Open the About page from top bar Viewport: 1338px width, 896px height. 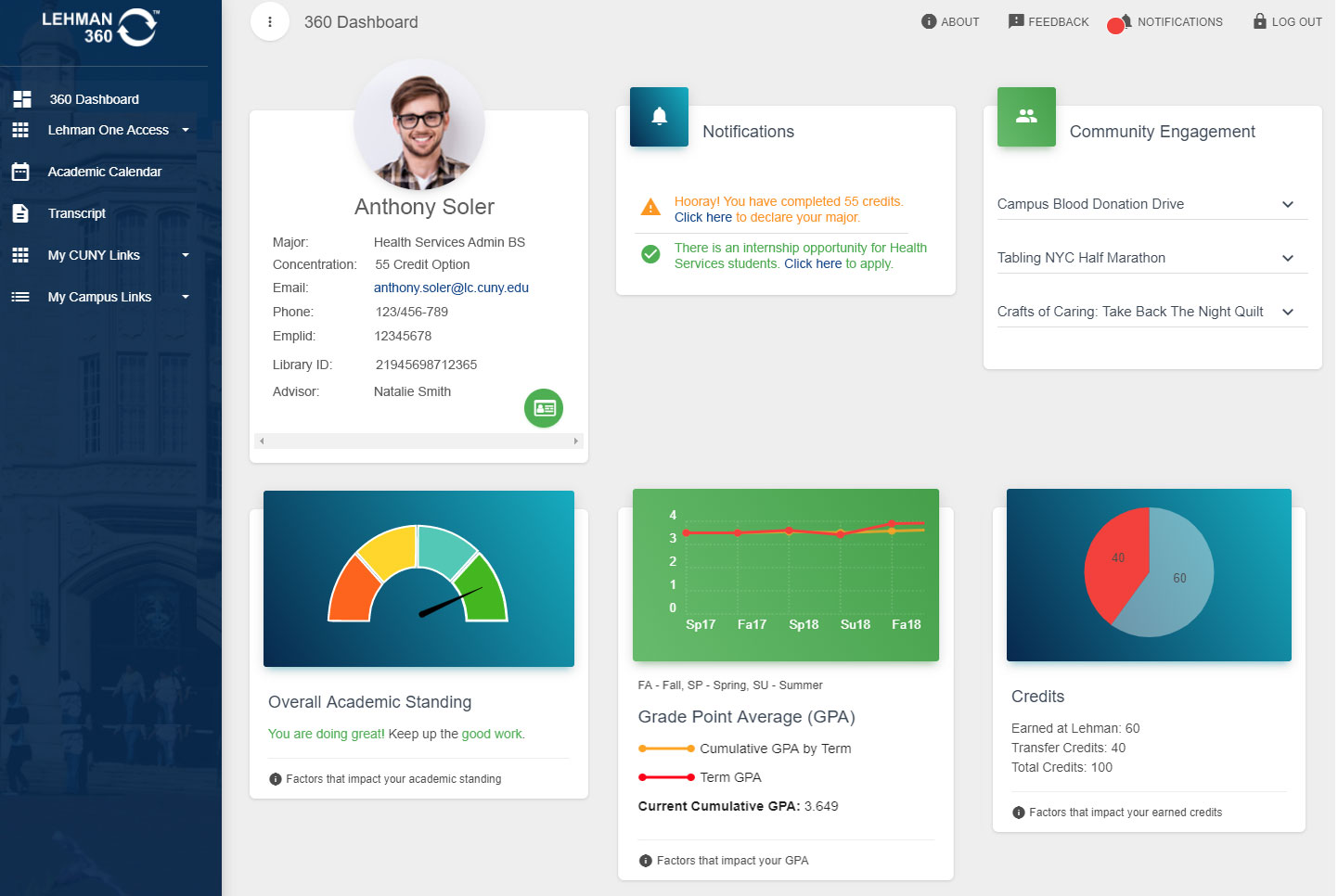[x=950, y=22]
